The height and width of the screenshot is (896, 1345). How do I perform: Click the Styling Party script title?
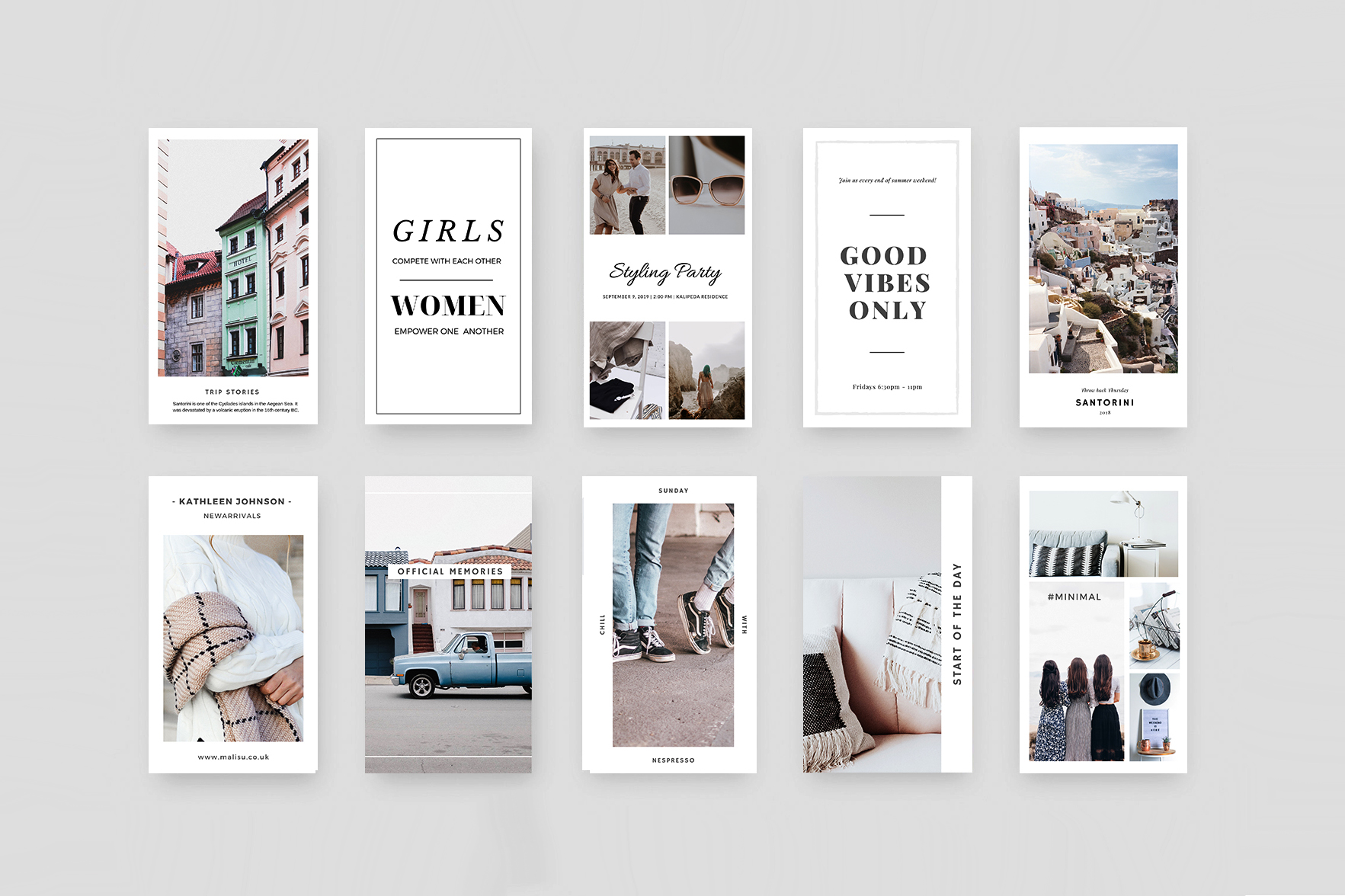665,272
